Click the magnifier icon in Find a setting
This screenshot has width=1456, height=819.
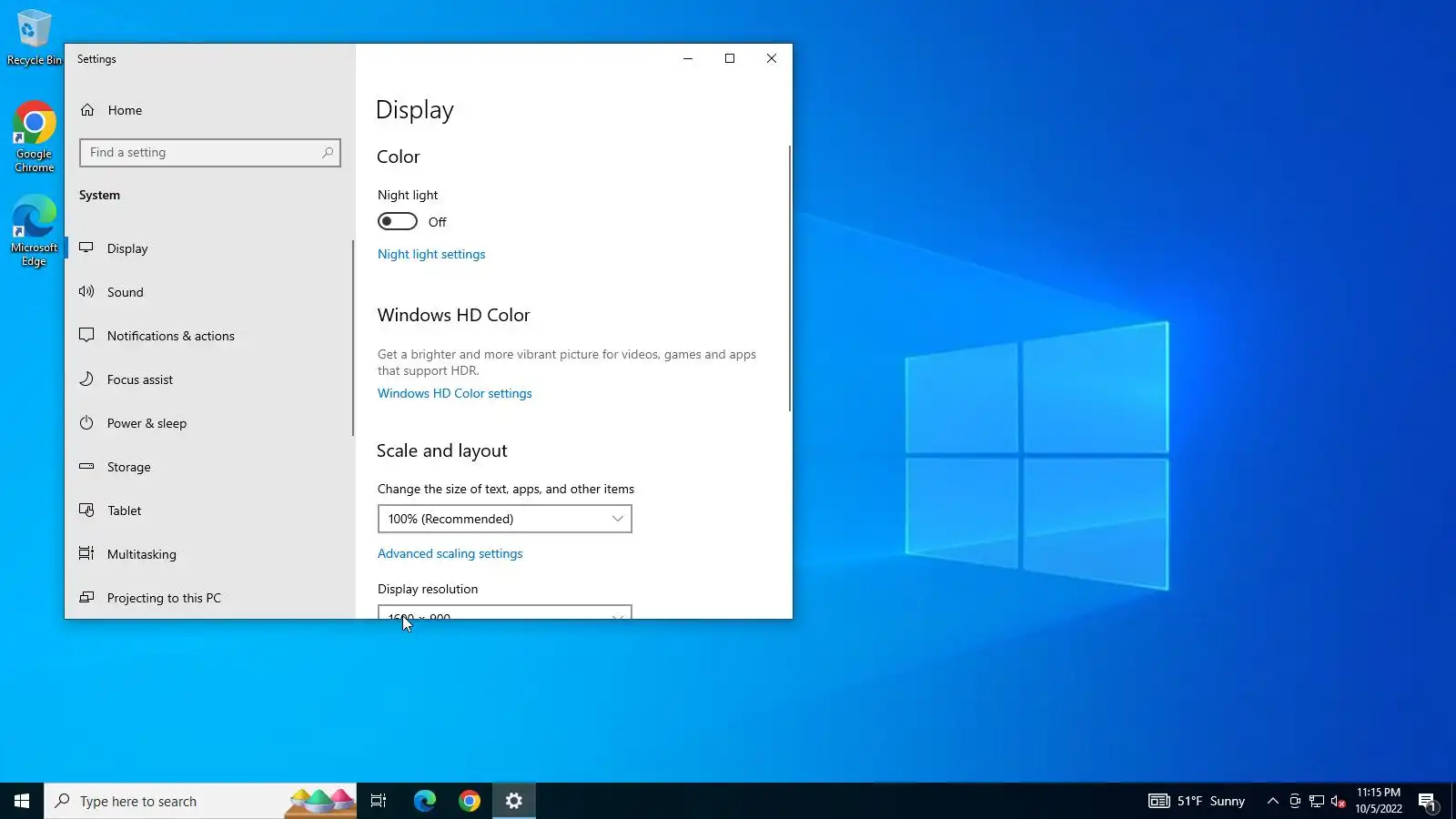(328, 153)
